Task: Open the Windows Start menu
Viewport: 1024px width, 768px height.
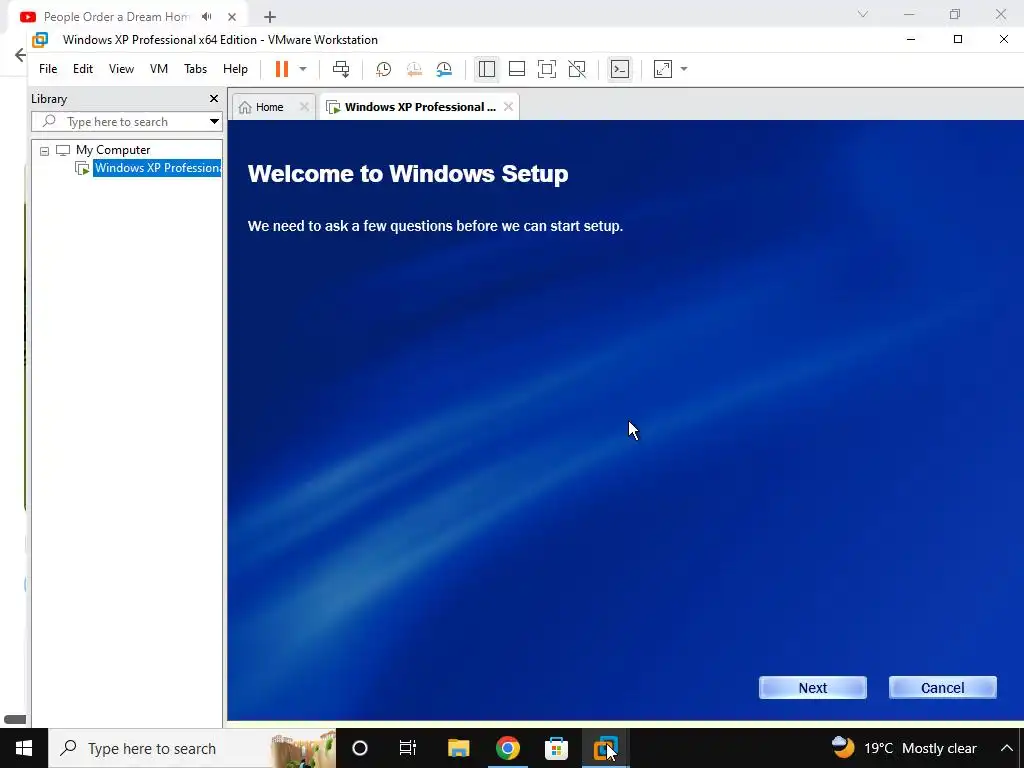Action: click(x=24, y=748)
